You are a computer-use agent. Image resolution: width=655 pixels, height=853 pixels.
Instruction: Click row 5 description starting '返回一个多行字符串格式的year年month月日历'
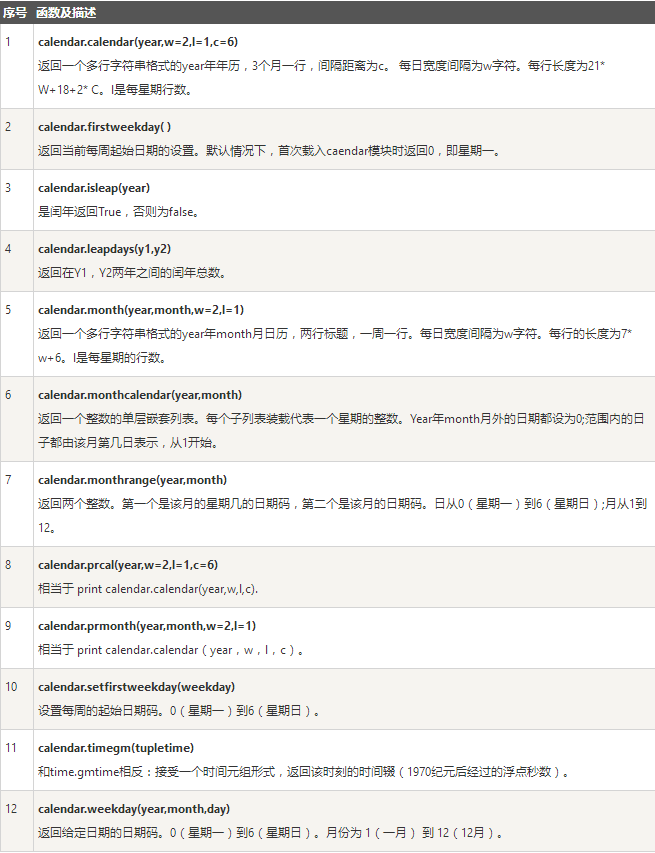[x=335, y=345]
